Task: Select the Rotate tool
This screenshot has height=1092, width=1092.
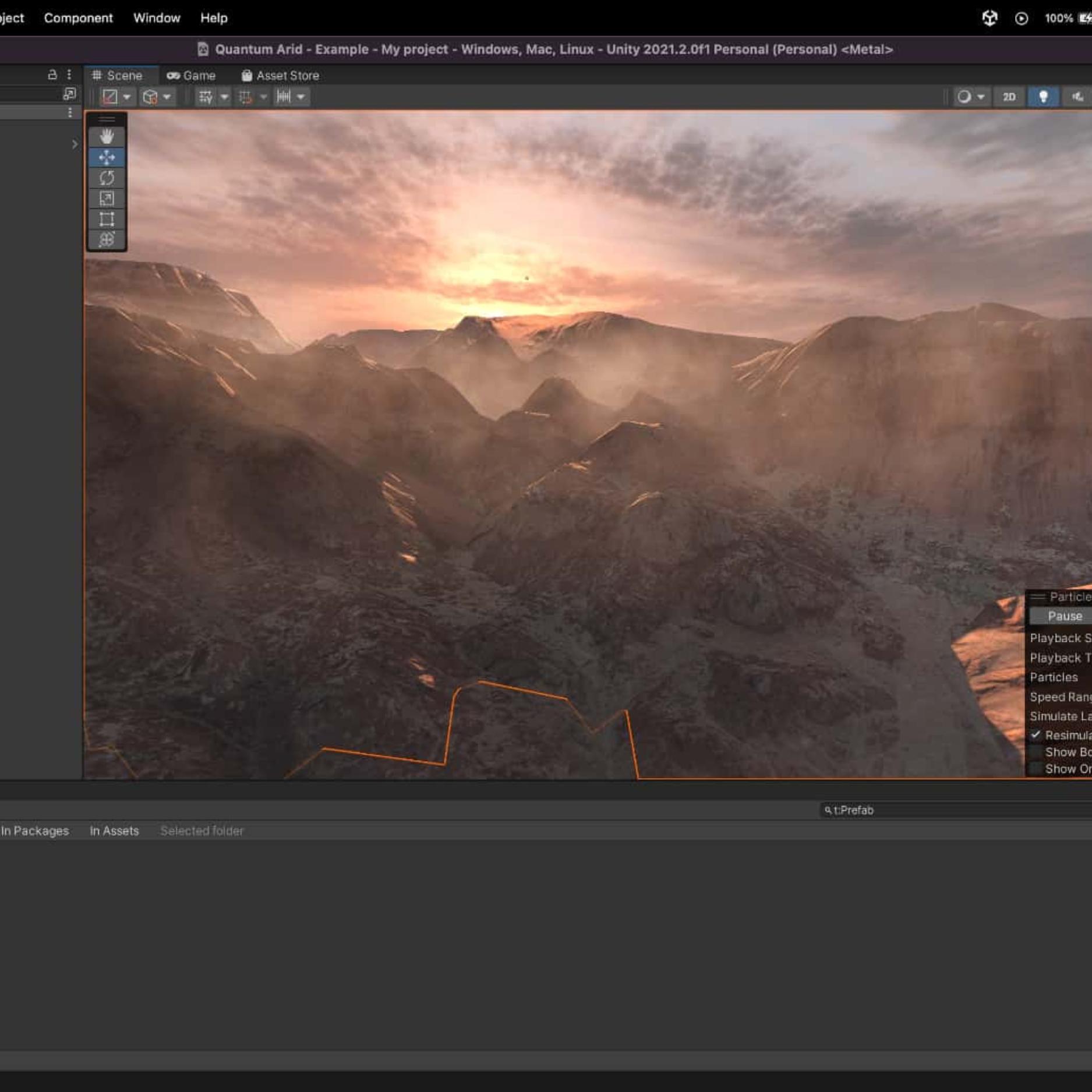Action: (107, 178)
